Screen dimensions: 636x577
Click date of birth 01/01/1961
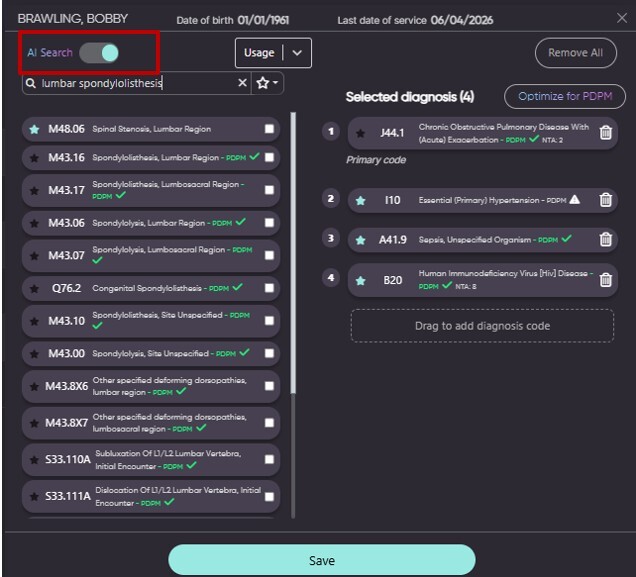[263, 20]
